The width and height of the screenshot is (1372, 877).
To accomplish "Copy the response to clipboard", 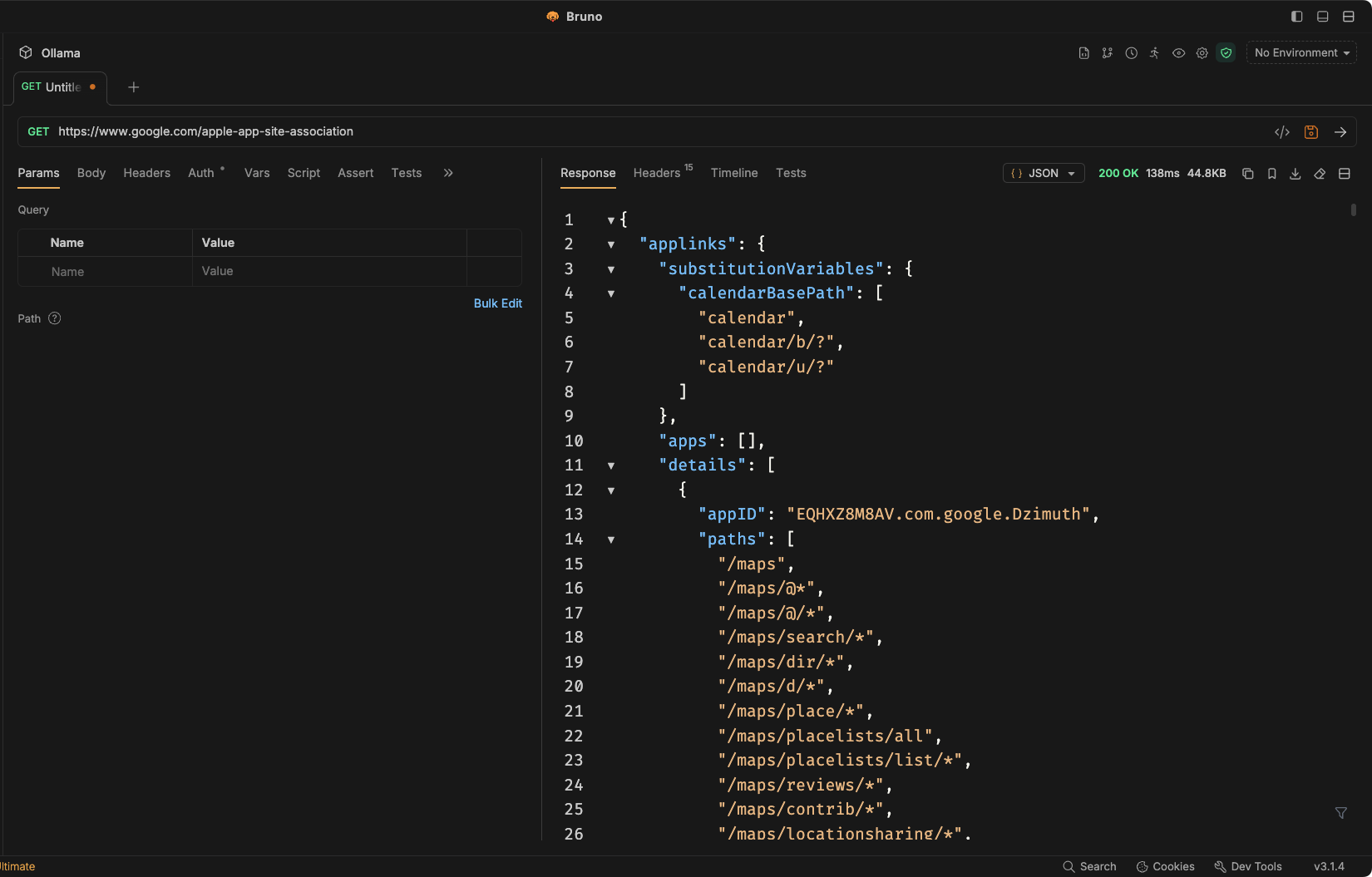I will pos(1247,174).
